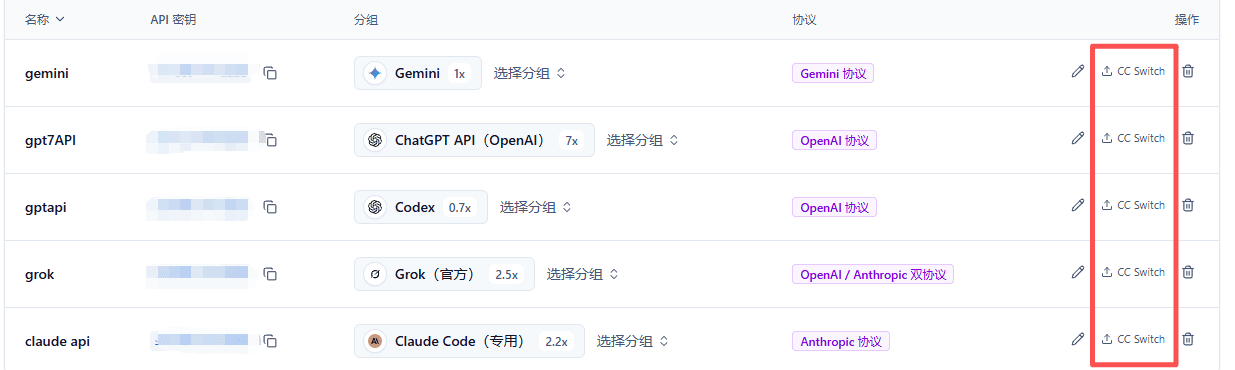The width and height of the screenshot is (1235, 370).
Task: Open 选择分组 dropdown in claude api row
Action: point(633,341)
